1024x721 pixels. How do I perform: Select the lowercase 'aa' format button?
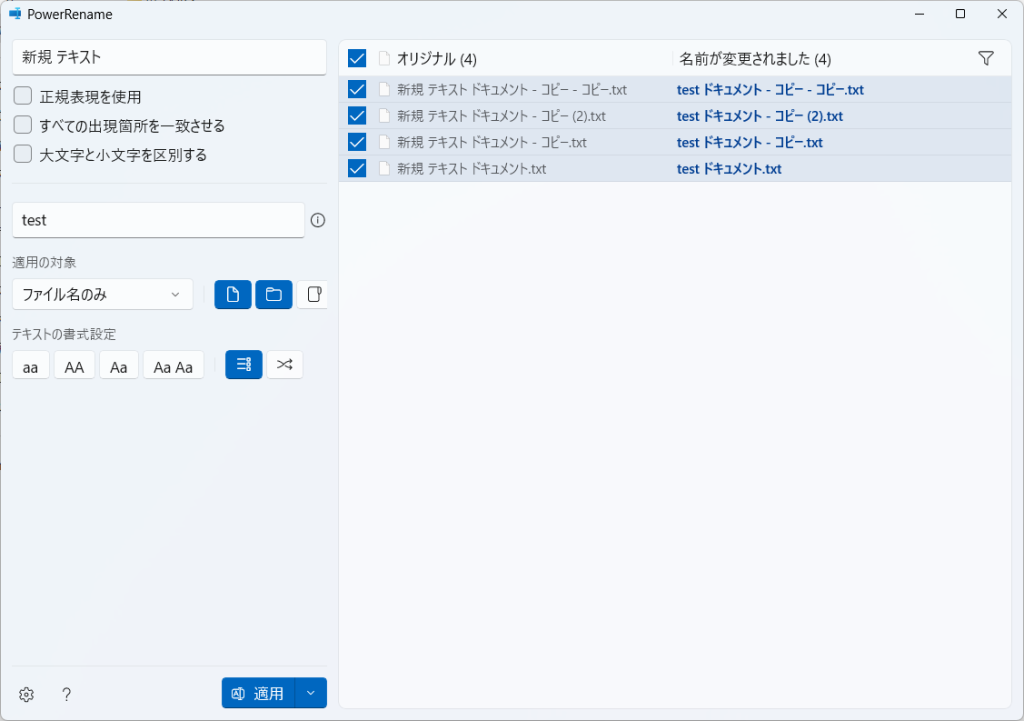click(x=31, y=366)
